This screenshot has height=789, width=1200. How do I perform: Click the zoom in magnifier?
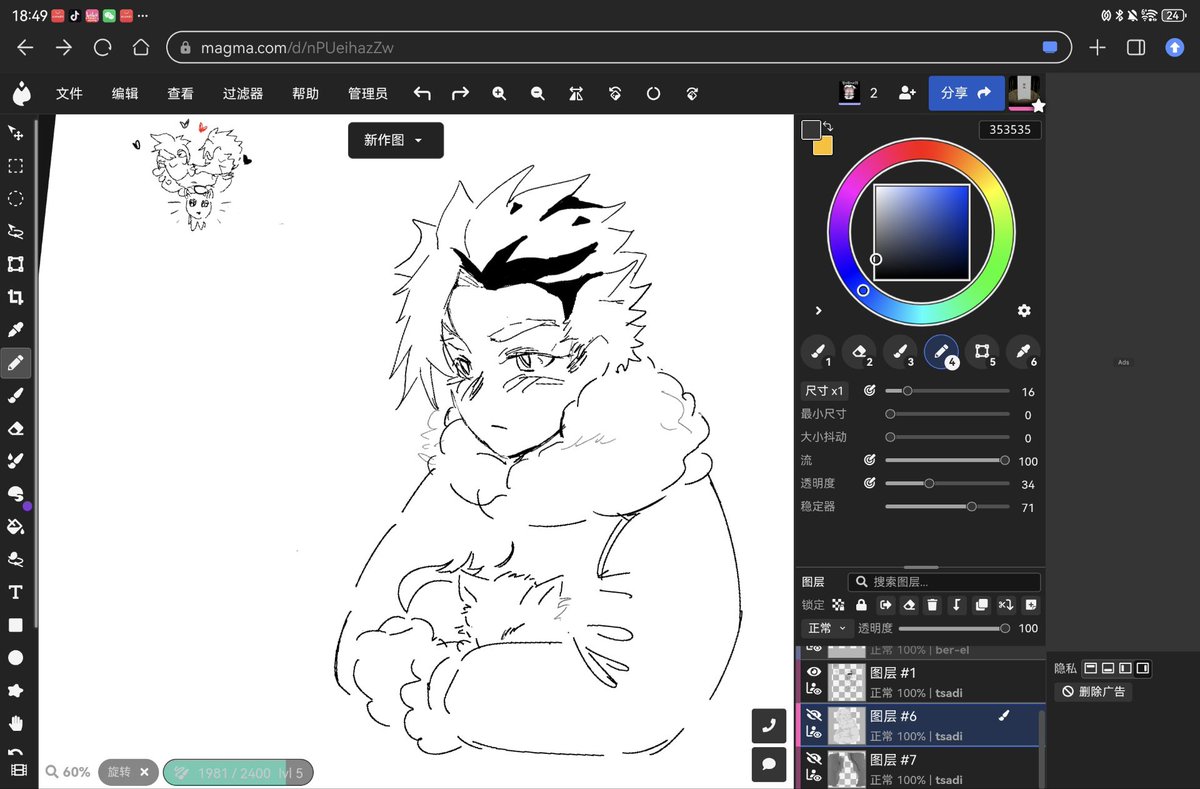coord(499,93)
